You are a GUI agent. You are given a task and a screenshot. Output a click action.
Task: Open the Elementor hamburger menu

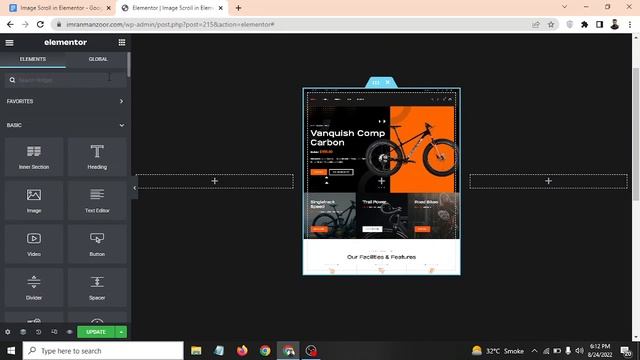[9, 42]
